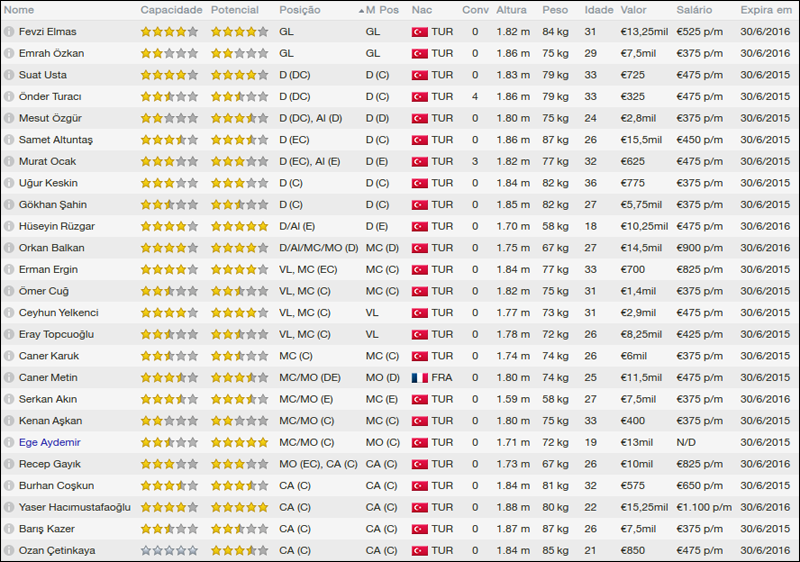This screenshot has height=562, width=800.
Task: Click the Valor column header
Action: tap(633, 10)
